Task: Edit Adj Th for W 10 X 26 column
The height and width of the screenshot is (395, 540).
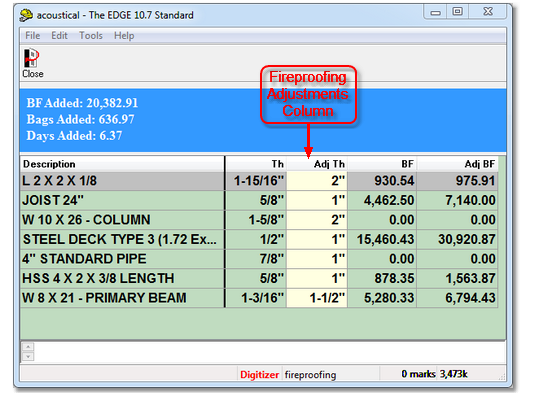Action: pos(317,220)
